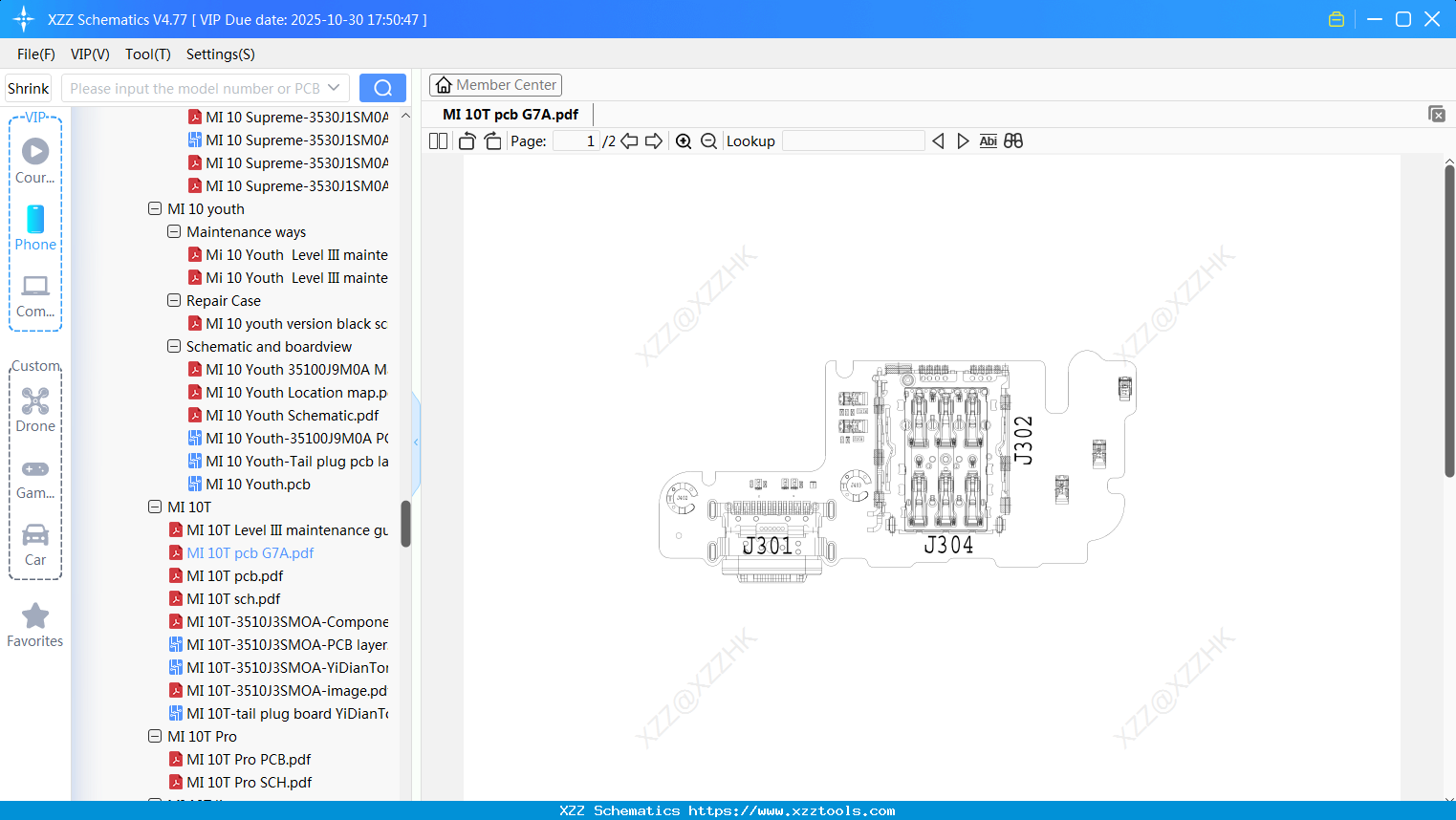Rotate the page clockwise

[x=491, y=140]
